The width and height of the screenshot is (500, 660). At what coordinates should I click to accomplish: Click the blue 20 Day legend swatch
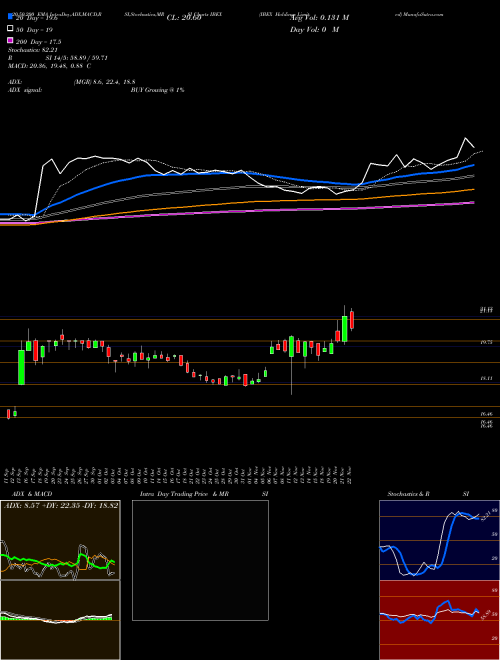11,17
